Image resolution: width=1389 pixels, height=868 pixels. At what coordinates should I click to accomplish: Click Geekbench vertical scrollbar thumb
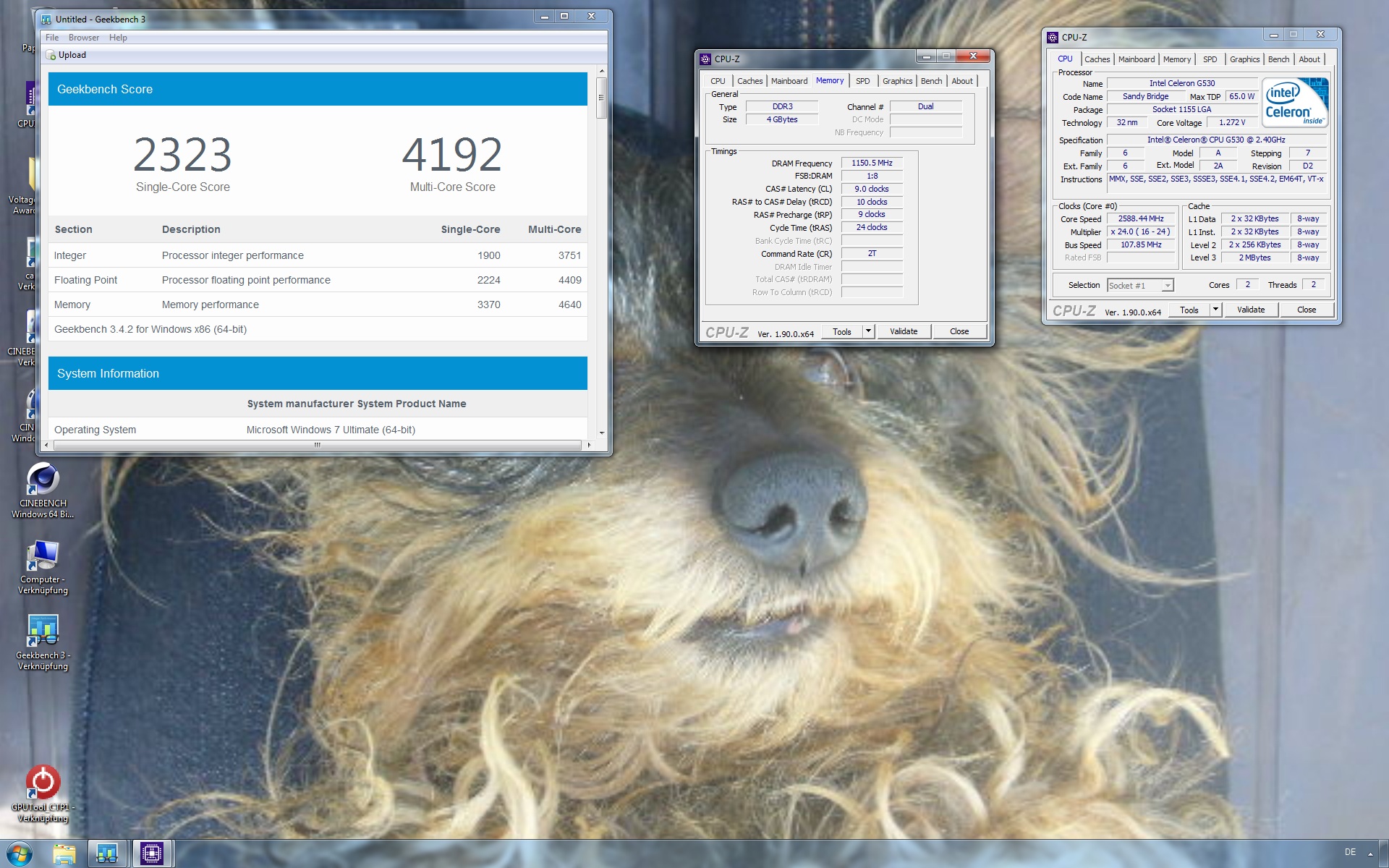point(601,98)
